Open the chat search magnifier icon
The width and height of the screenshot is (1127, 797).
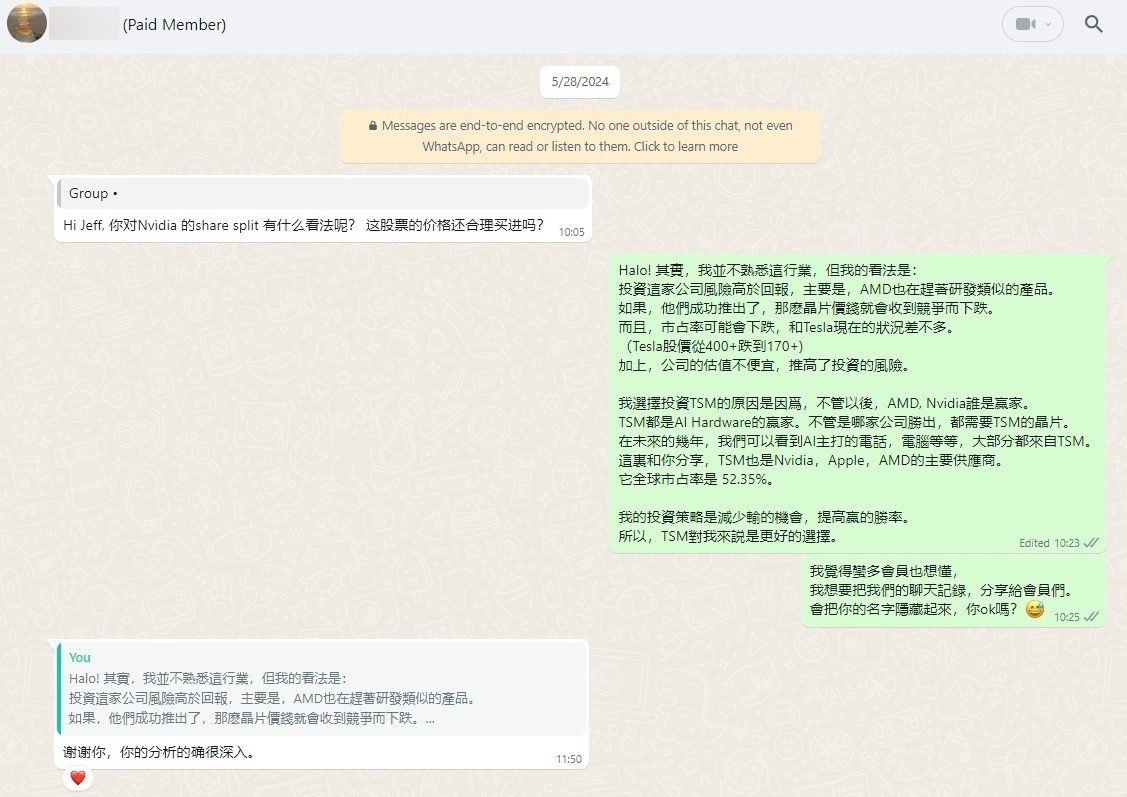pyautogui.click(x=1093, y=24)
